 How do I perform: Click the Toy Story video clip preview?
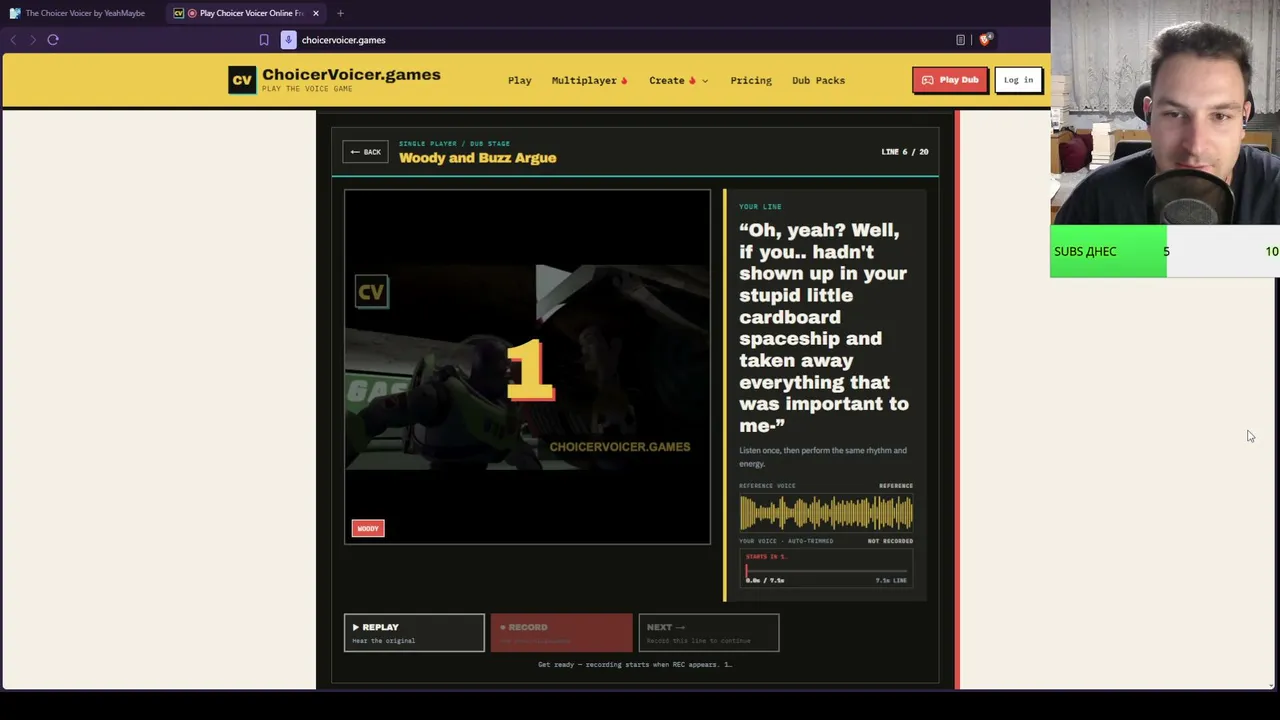coord(527,367)
